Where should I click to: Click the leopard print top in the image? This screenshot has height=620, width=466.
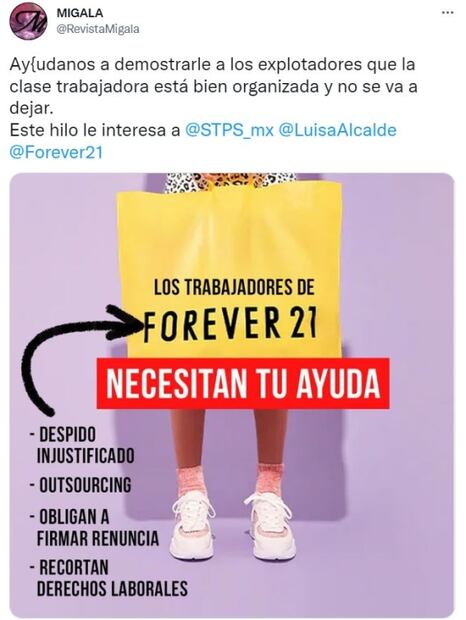click(x=230, y=182)
